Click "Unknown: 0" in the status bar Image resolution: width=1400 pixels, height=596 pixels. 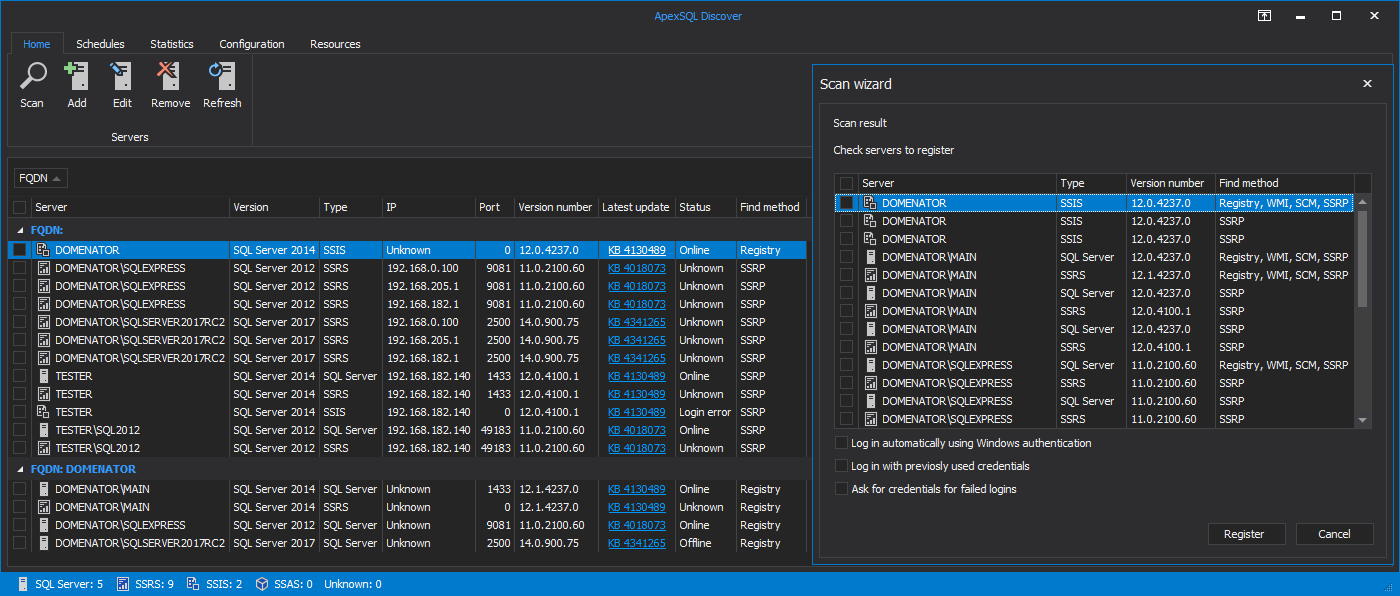[353, 584]
